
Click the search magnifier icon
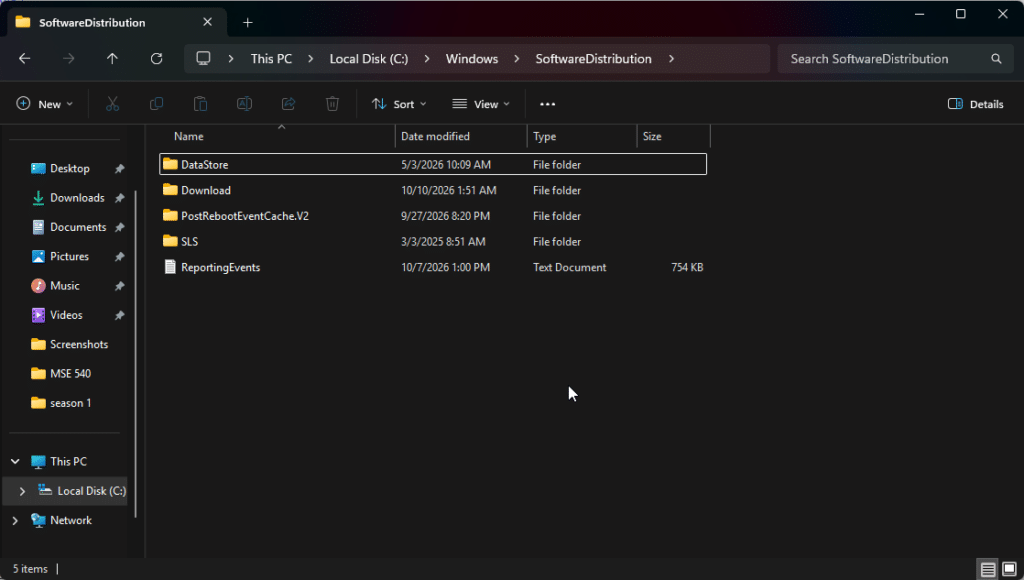pyautogui.click(x=996, y=59)
